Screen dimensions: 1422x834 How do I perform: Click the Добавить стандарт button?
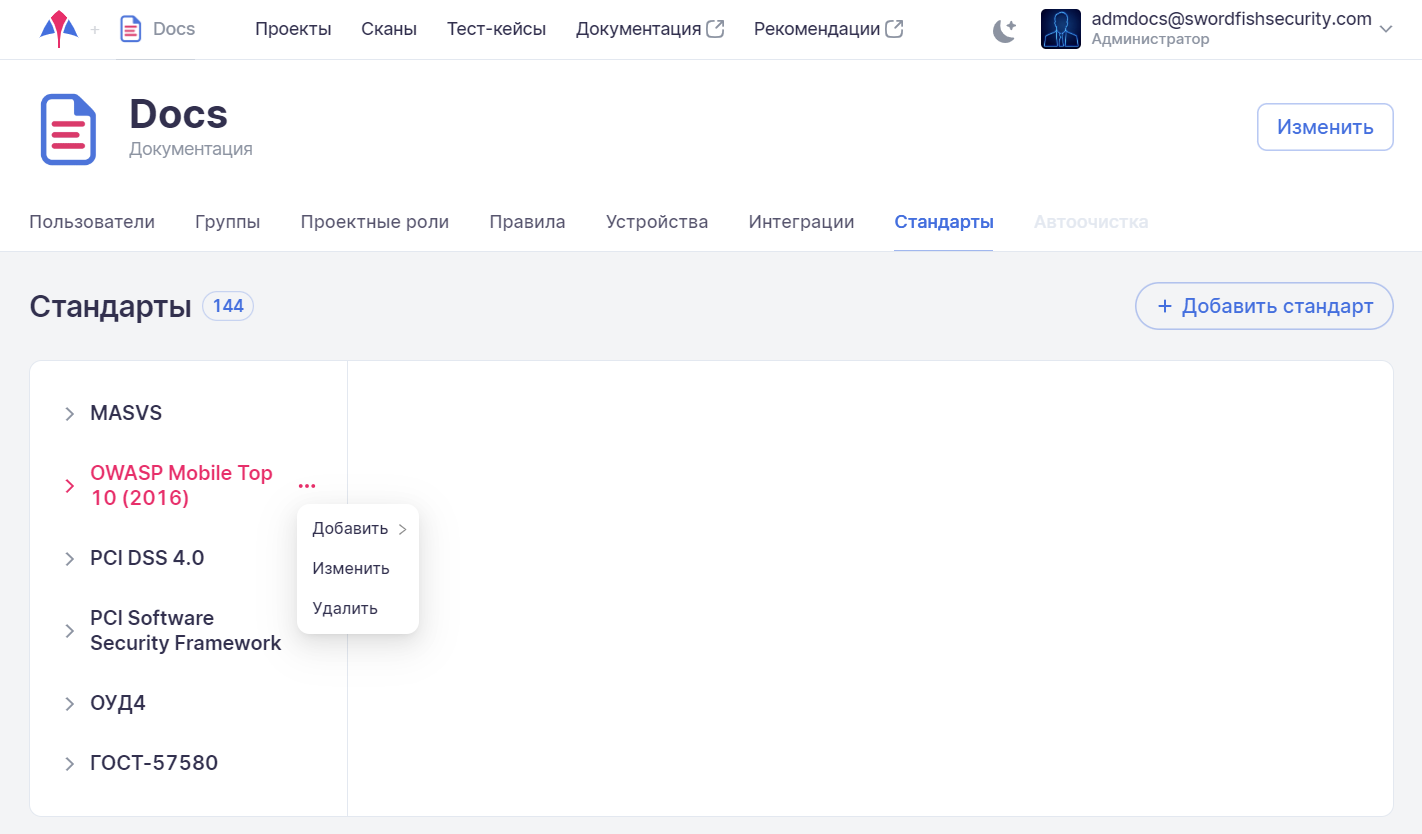coord(1264,306)
